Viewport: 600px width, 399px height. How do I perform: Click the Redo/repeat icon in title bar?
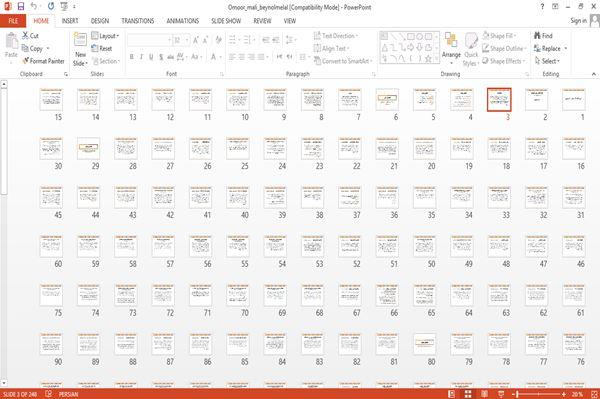pos(51,7)
